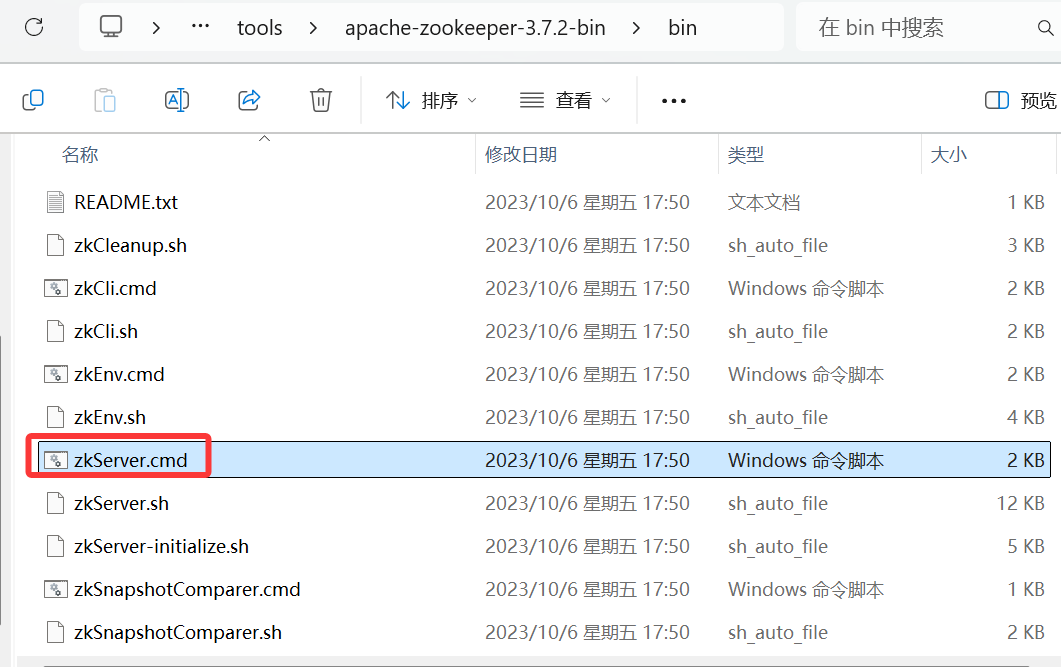Screen dimensions: 1061x667
Task: Sort by 名称 column header
Action: (x=80, y=155)
